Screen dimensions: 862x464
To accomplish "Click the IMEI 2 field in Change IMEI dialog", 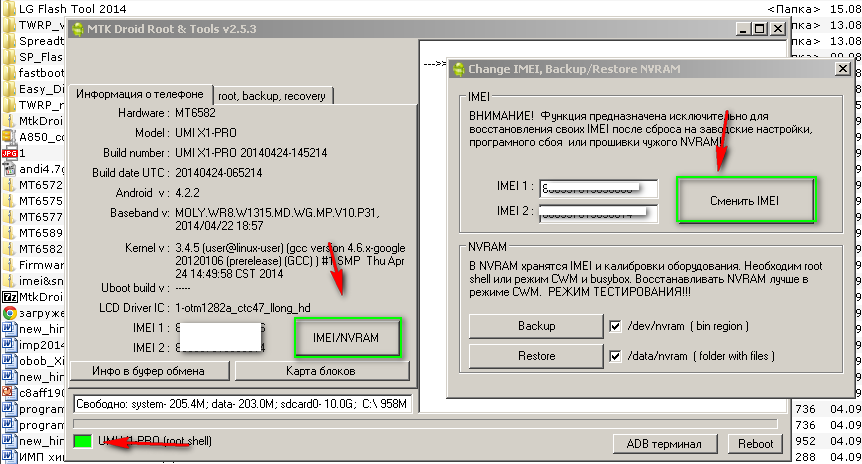I will 598,213.
